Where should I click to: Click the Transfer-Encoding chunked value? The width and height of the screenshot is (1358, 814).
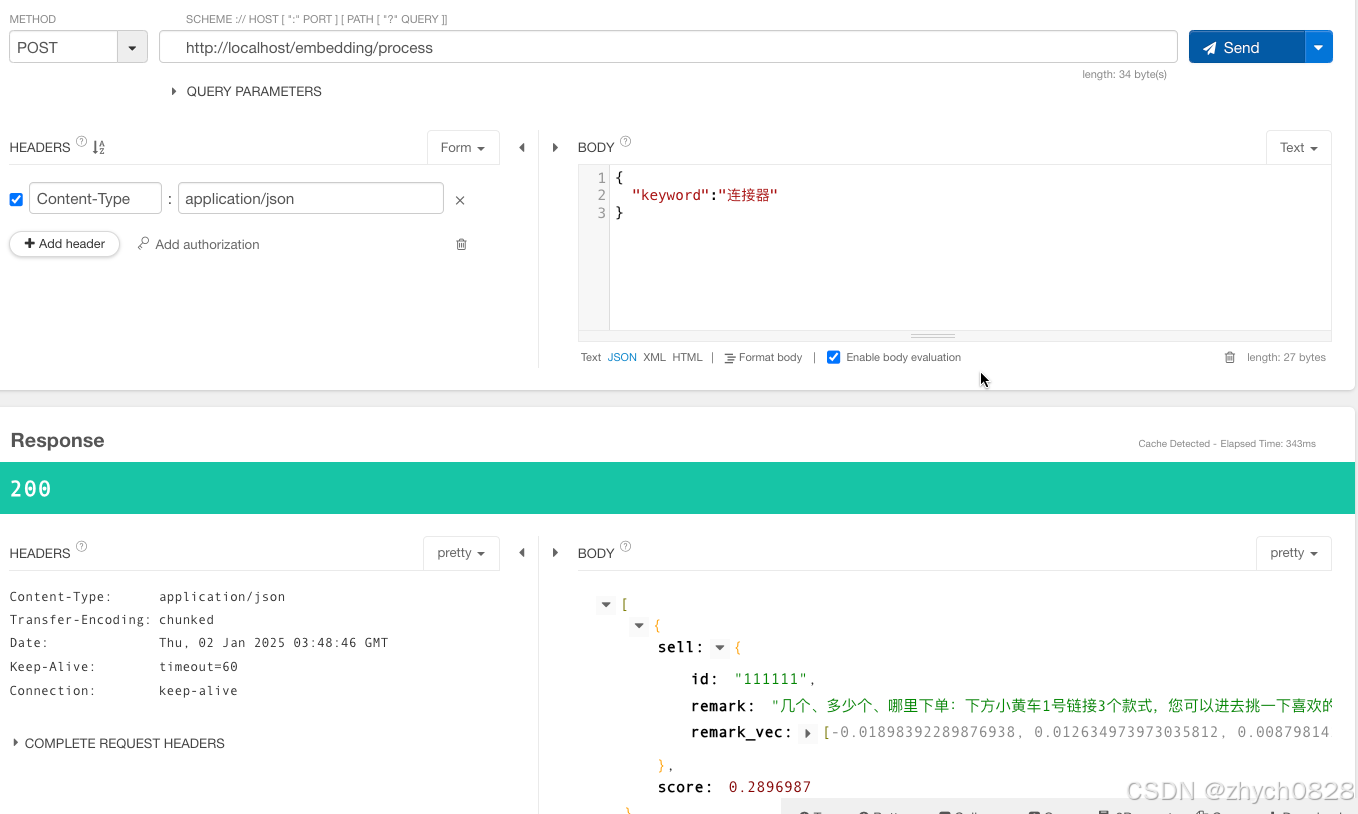(186, 620)
